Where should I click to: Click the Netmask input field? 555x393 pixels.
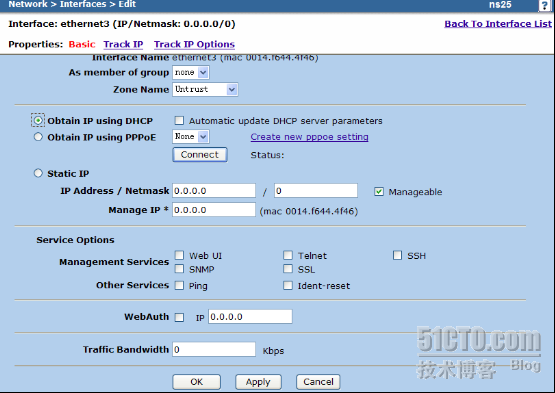316,190
